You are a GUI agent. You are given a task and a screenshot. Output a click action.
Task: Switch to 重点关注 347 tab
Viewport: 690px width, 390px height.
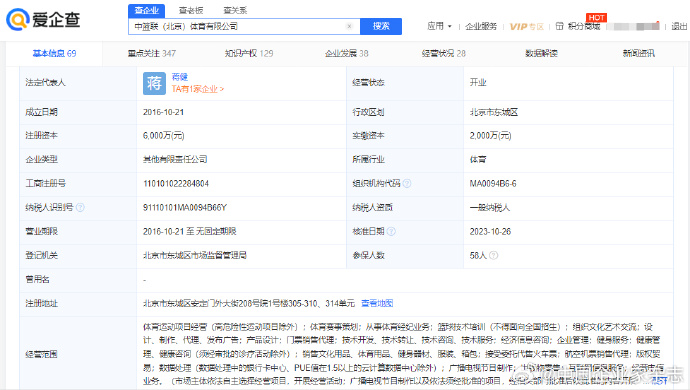tap(152, 53)
